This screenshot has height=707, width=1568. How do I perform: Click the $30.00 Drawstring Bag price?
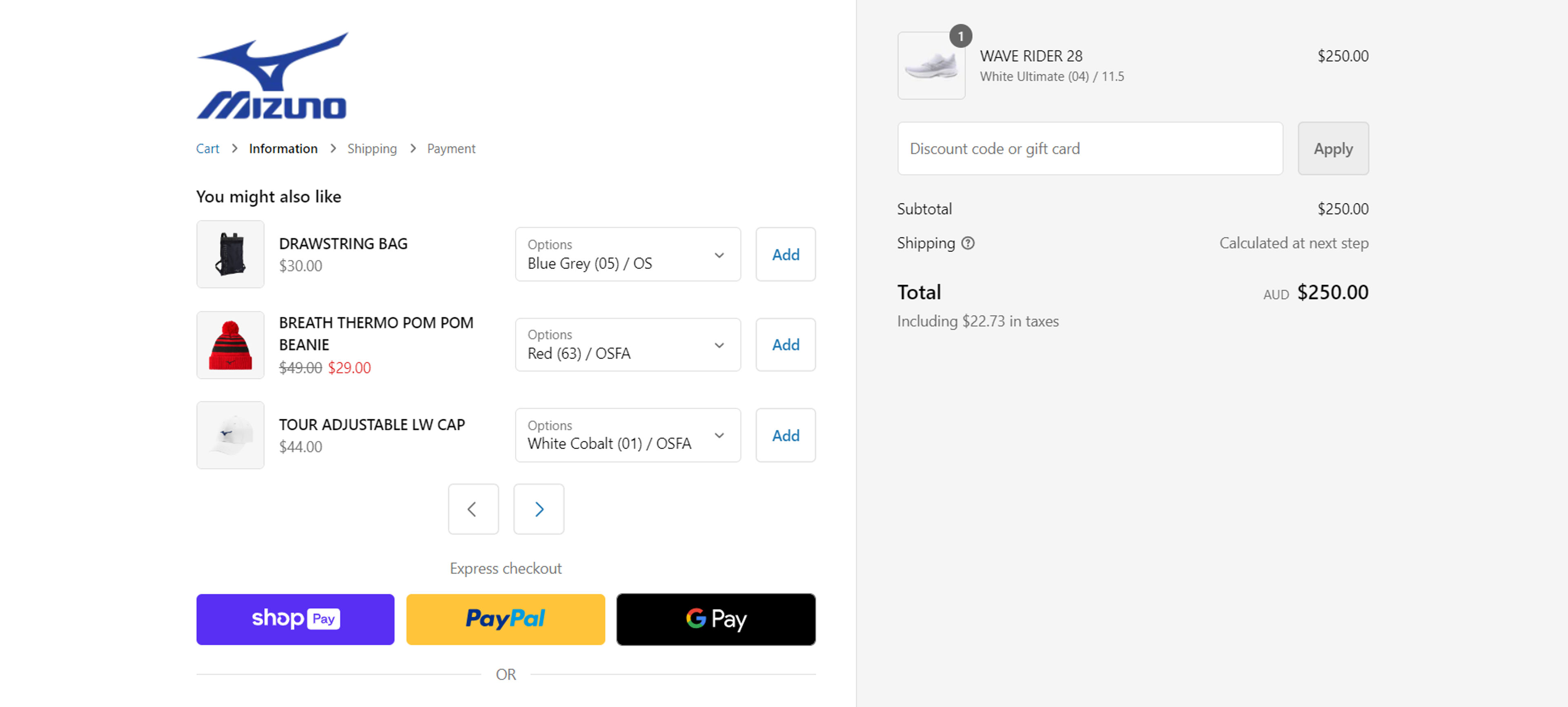301,266
